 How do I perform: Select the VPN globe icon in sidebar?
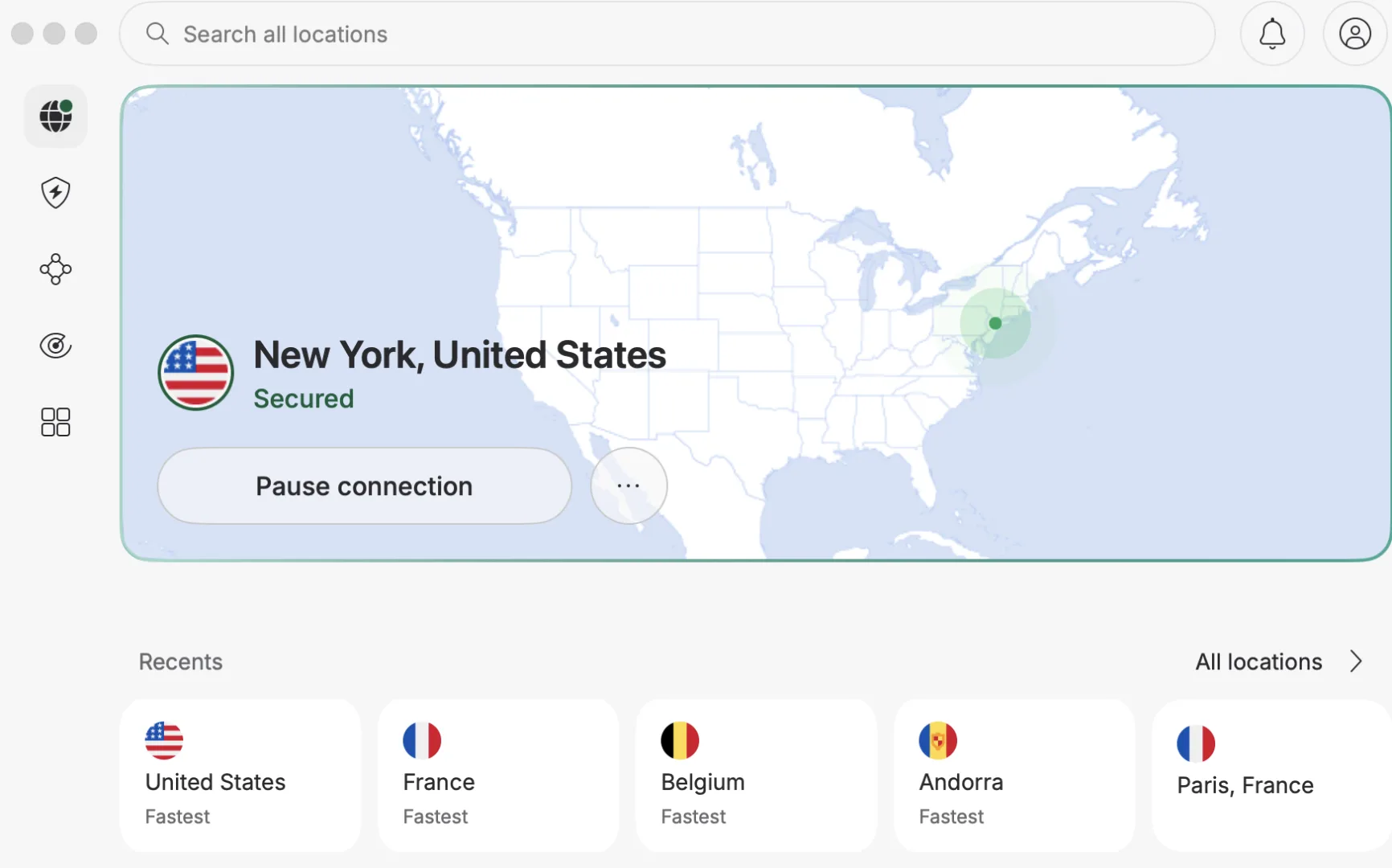click(x=55, y=116)
